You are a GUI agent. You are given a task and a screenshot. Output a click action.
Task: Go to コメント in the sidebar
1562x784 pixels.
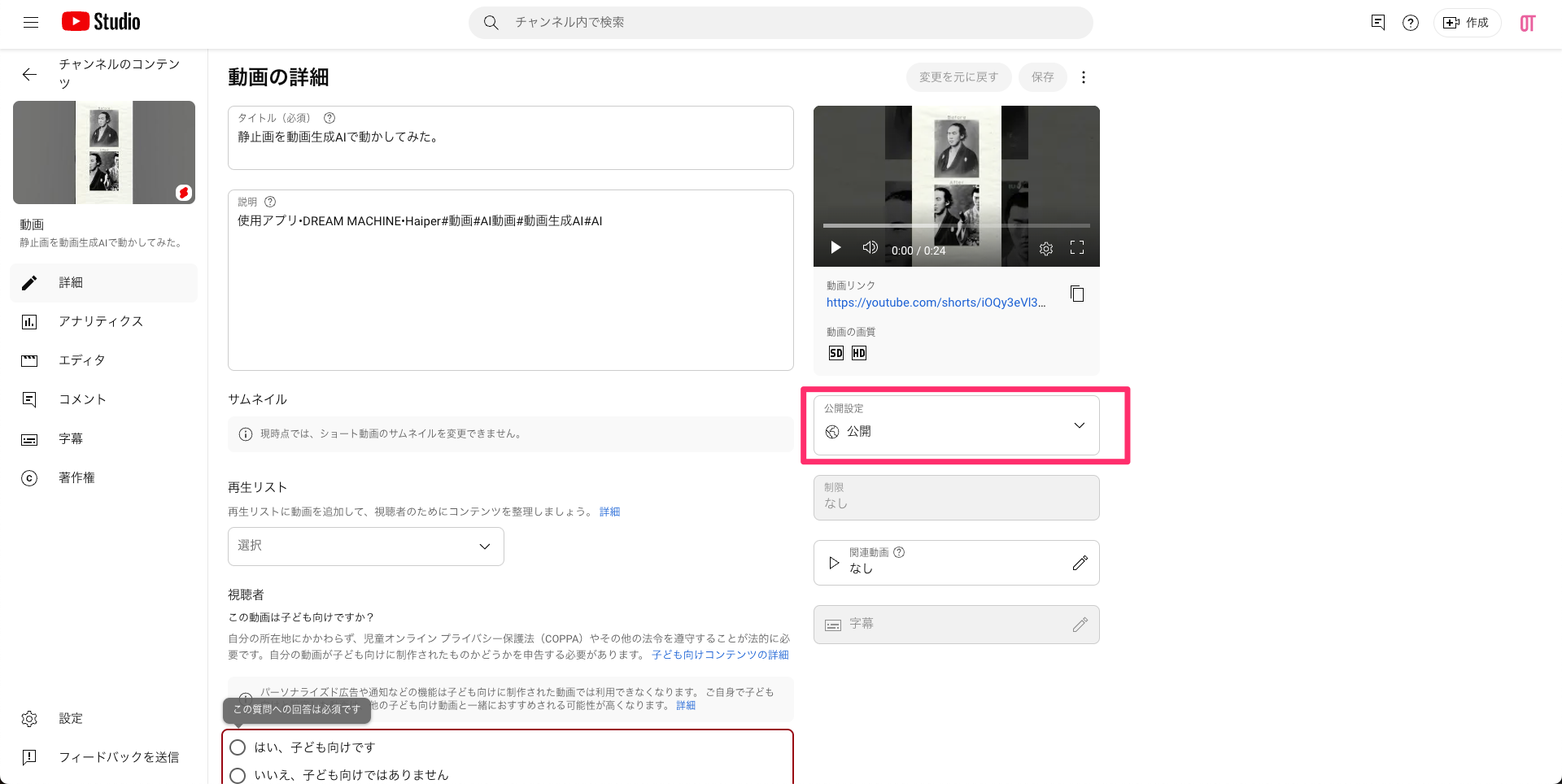[x=82, y=399]
